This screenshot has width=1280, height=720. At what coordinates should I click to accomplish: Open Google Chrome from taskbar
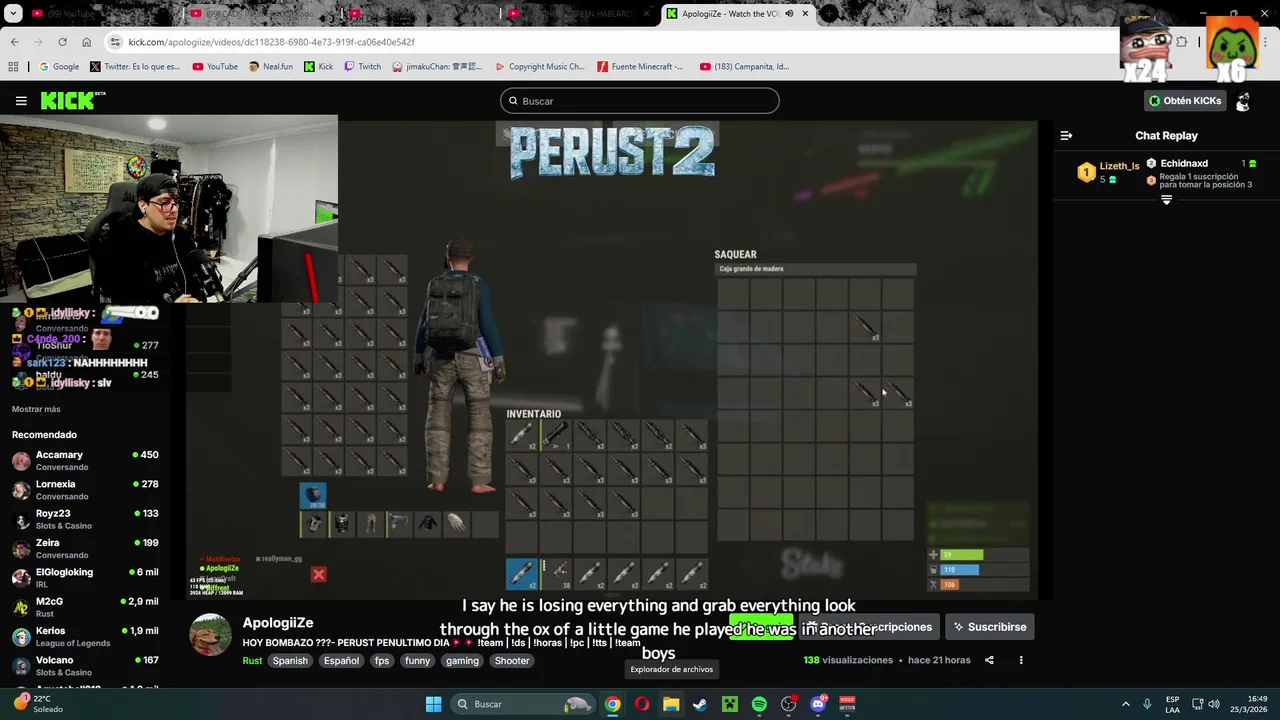point(612,704)
